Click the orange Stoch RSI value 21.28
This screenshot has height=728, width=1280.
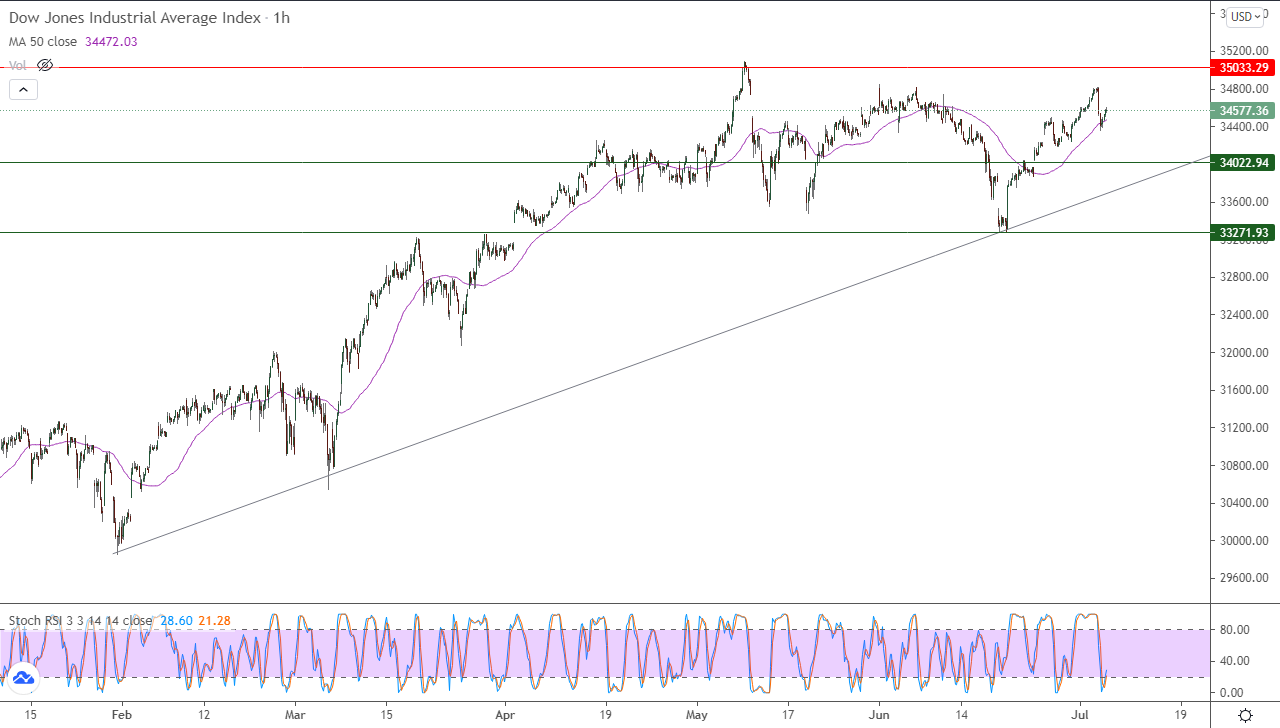coord(214,621)
